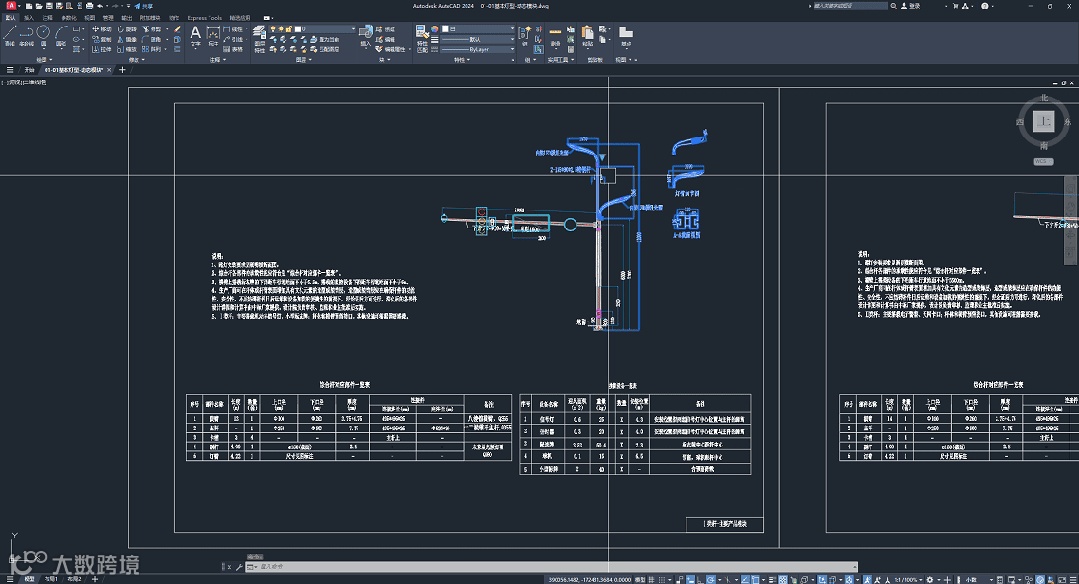Choose the Scale (缩放) modify tool
This screenshot has width=1079, height=584.
pyautogui.click(x=127, y=50)
